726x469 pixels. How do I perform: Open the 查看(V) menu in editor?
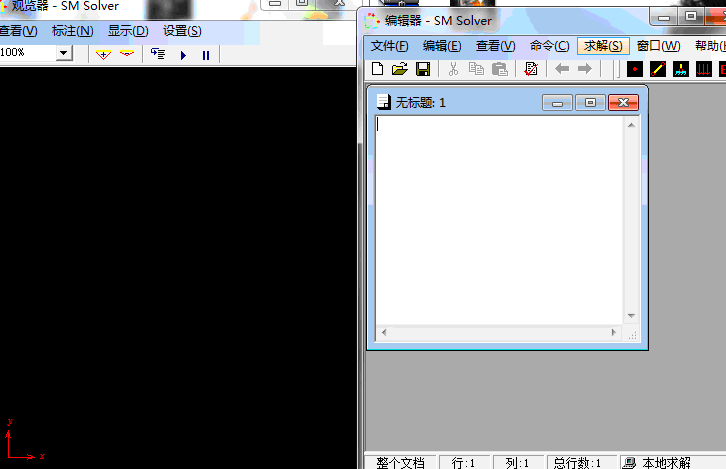click(x=495, y=46)
